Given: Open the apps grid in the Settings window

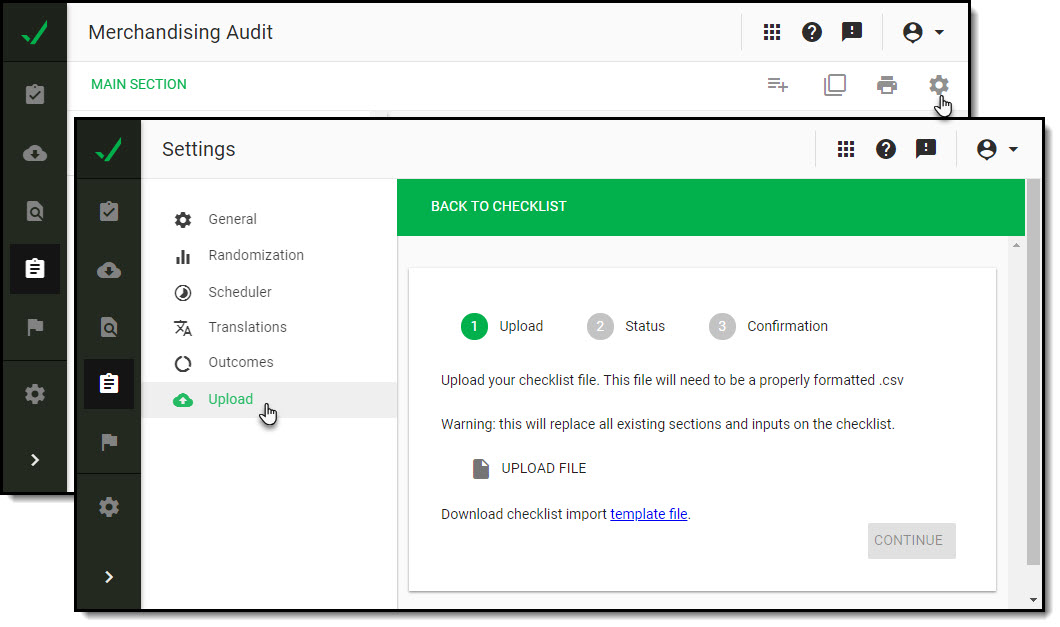Looking at the screenshot, I should pos(846,148).
